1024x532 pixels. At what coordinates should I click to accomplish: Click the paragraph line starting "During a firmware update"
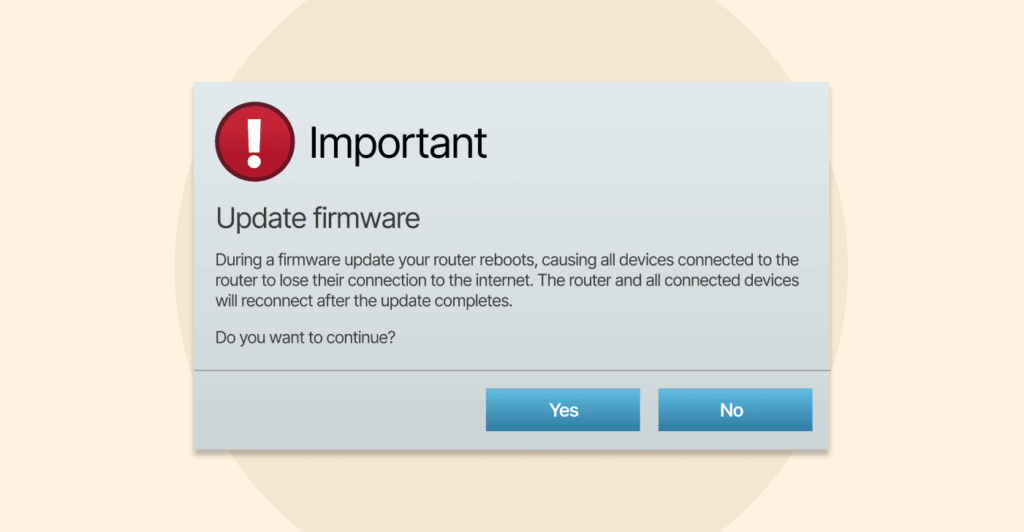coord(507,260)
